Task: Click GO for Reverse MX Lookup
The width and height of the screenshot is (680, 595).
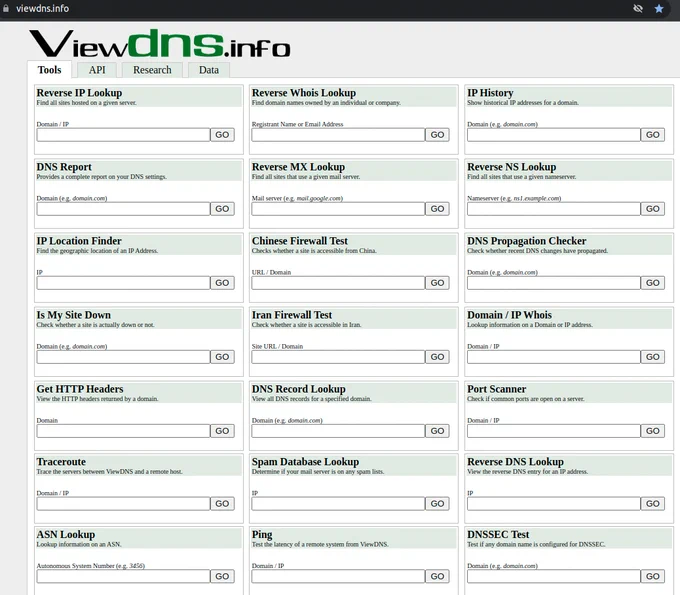Action: click(x=437, y=209)
